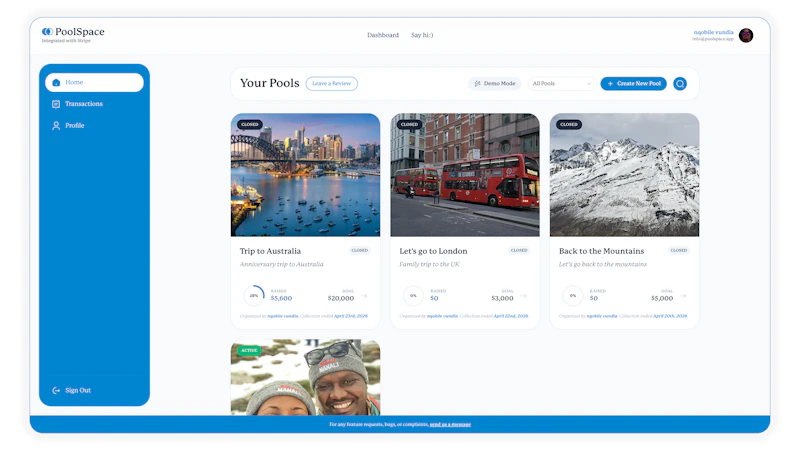Click the send us a message link
This screenshot has height=450, width=800.
(x=451, y=424)
